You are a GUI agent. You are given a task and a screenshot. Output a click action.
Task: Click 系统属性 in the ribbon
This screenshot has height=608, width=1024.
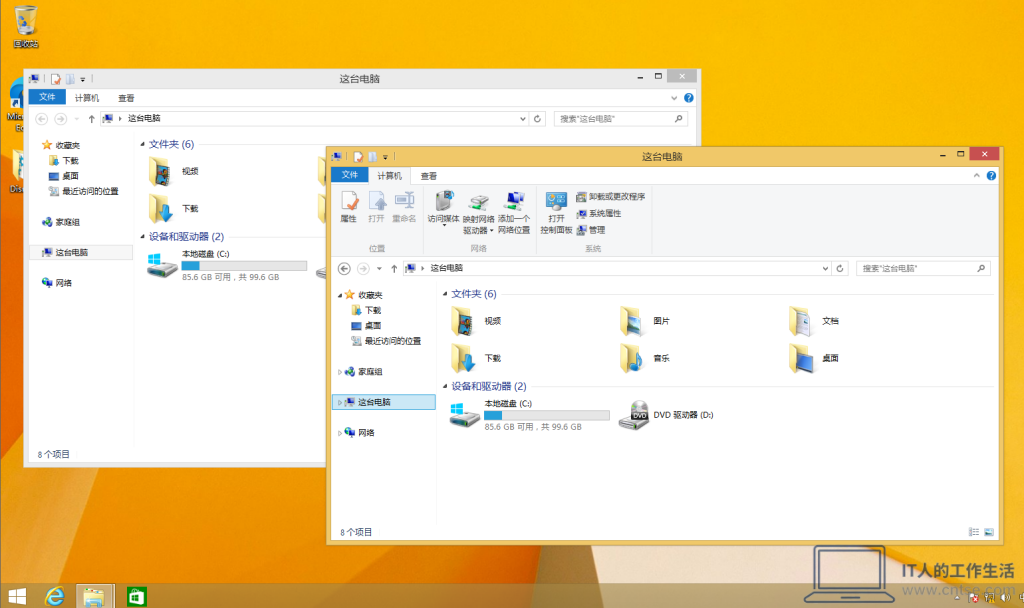[x=599, y=214]
